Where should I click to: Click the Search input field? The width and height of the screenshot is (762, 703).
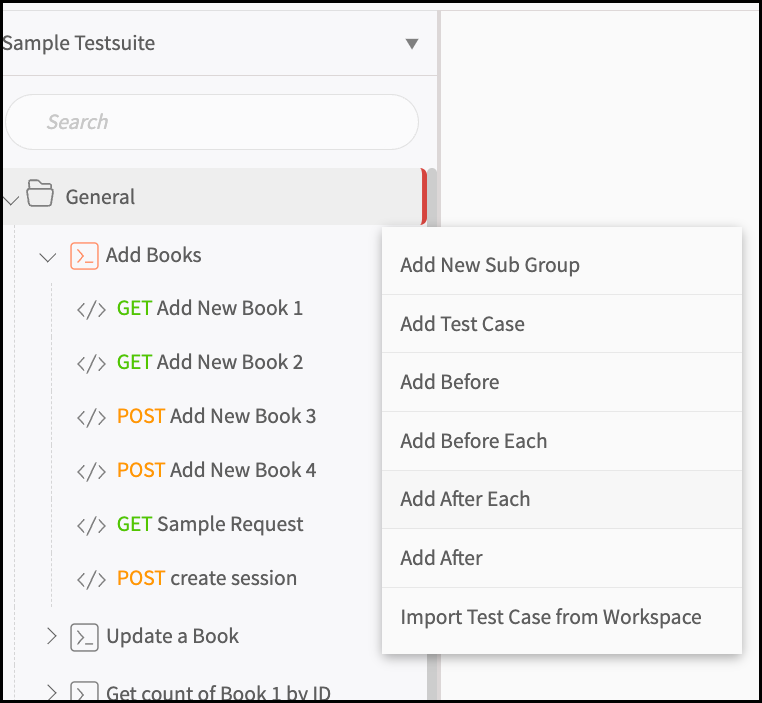[212, 122]
